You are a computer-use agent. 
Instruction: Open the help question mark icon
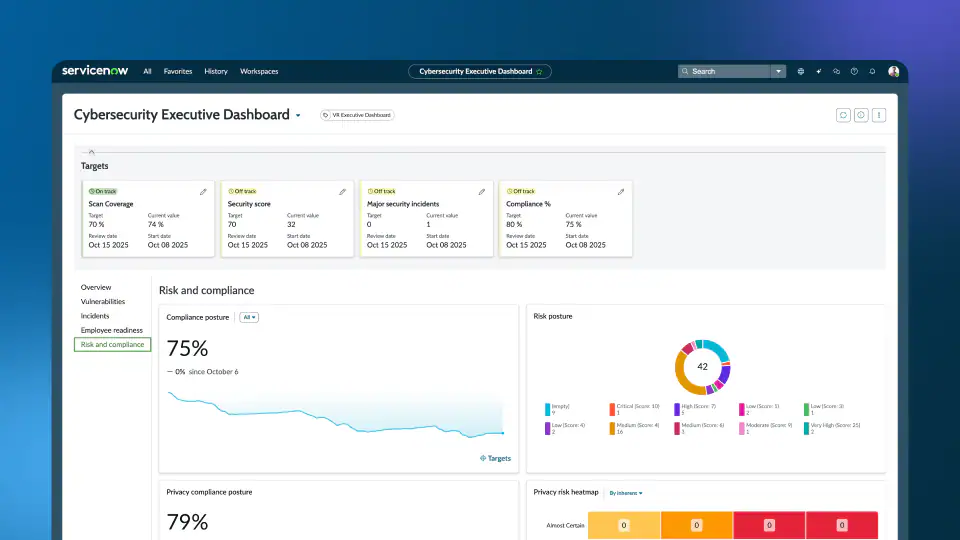click(854, 72)
